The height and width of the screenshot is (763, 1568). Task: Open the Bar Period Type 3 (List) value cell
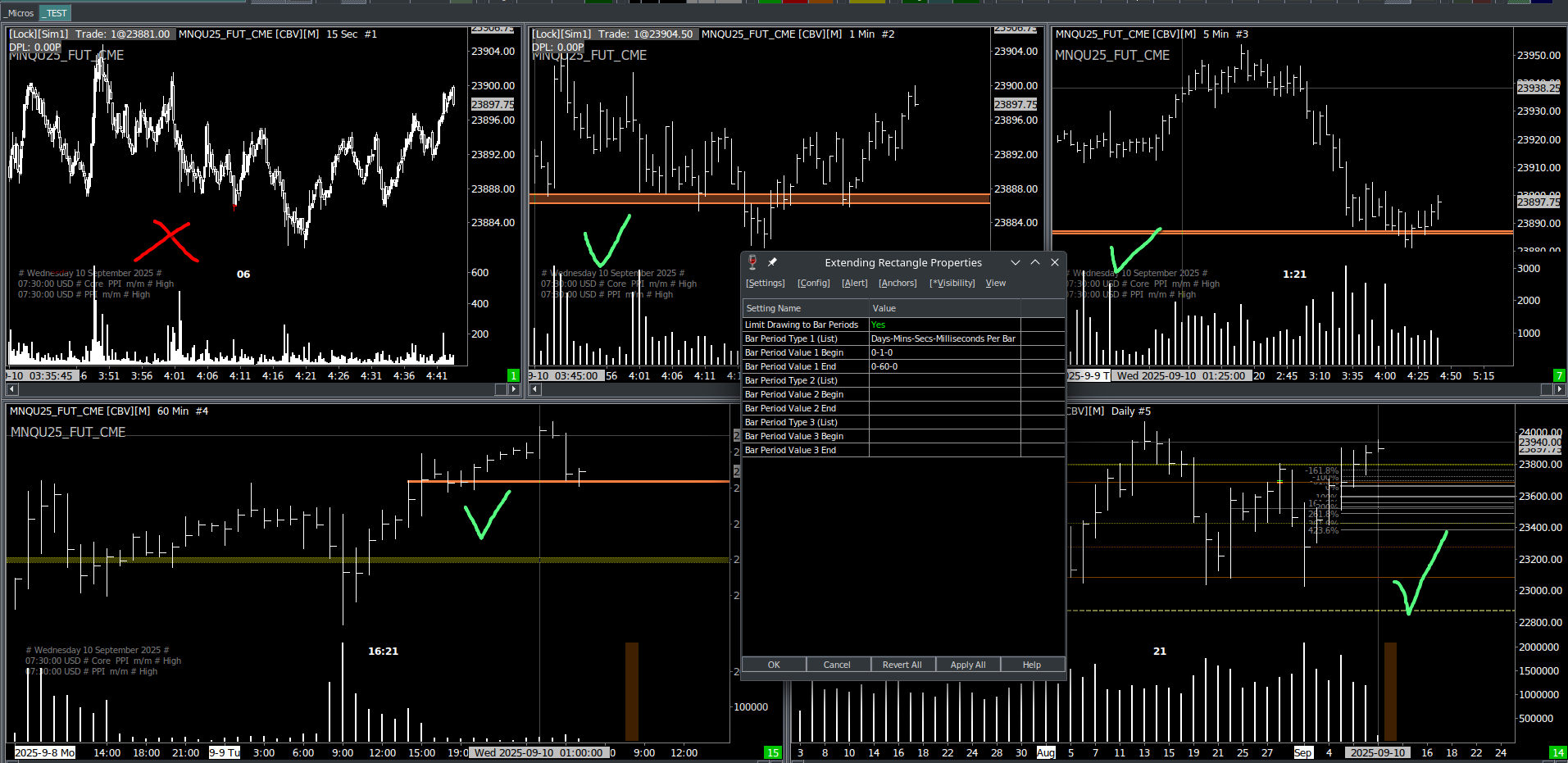click(944, 422)
